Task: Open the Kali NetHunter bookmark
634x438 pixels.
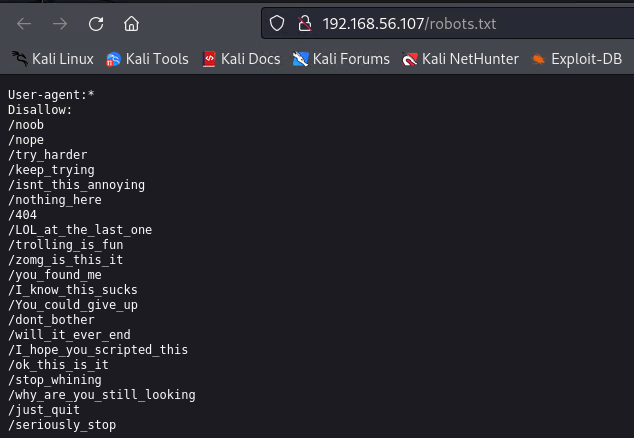Action: [x=460, y=59]
